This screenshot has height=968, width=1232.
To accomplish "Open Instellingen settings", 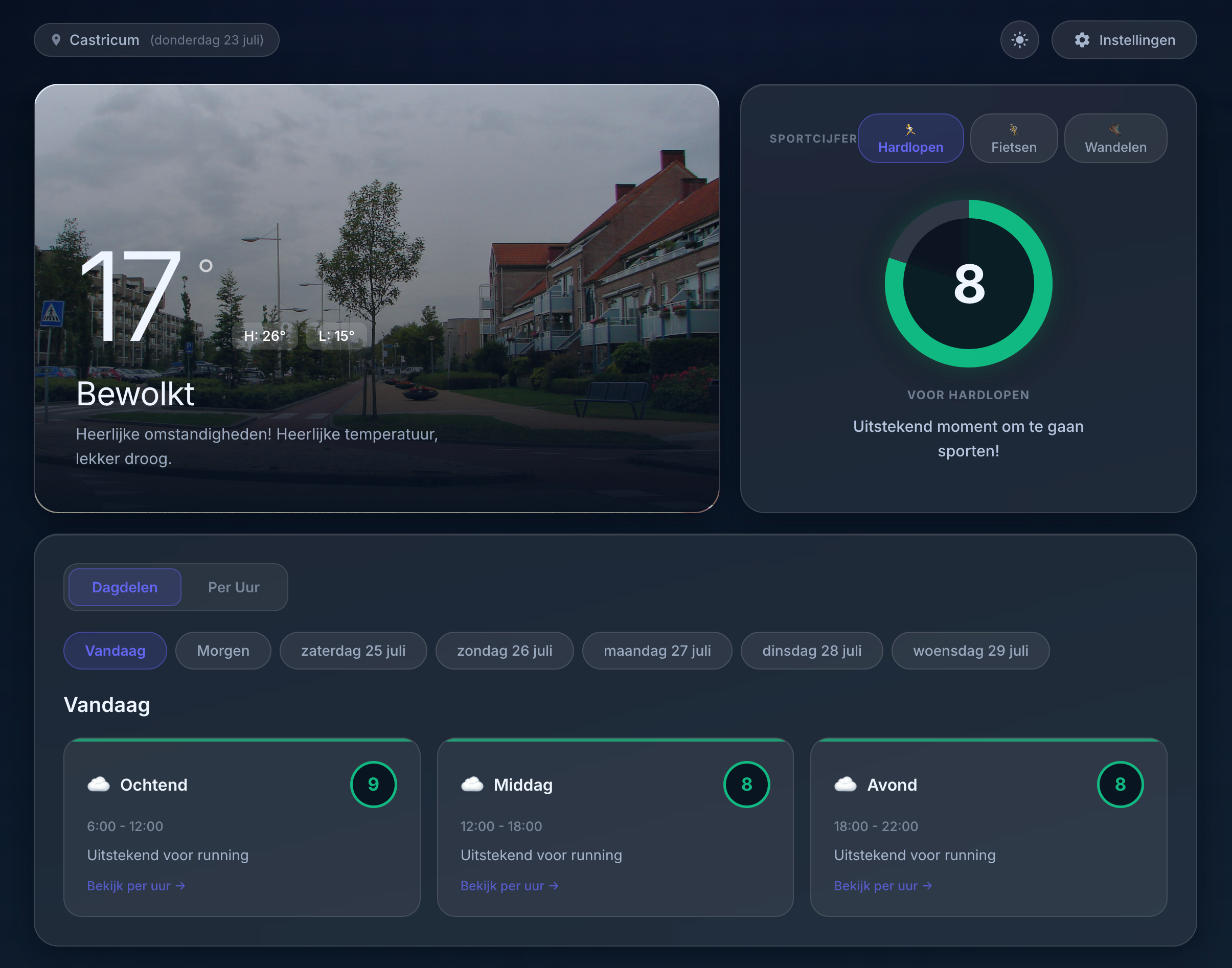I will coord(1124,40).
